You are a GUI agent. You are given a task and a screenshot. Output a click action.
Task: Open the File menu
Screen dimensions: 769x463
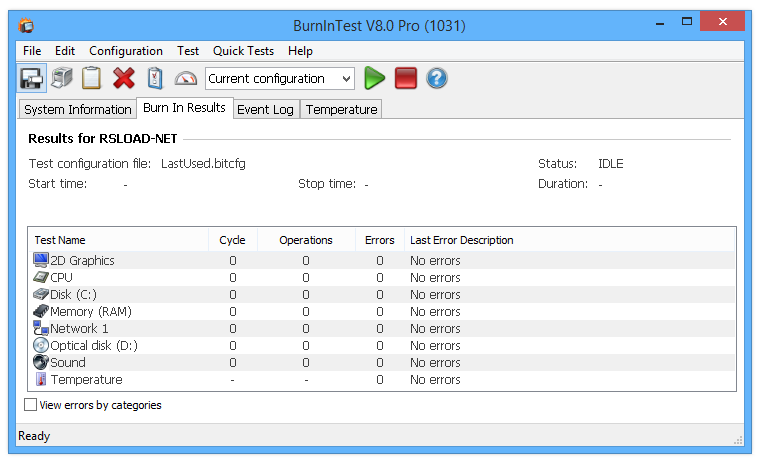[32, 51]
